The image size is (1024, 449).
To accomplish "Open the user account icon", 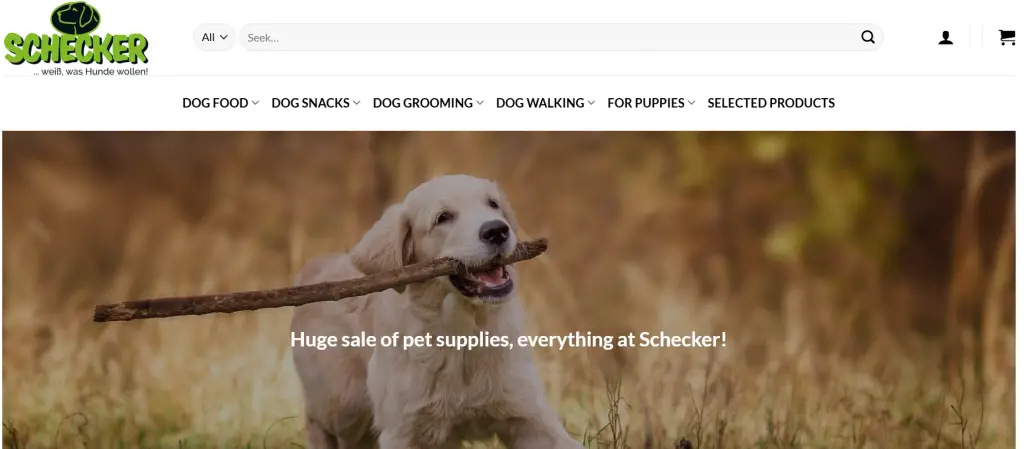I will [945, 38].
